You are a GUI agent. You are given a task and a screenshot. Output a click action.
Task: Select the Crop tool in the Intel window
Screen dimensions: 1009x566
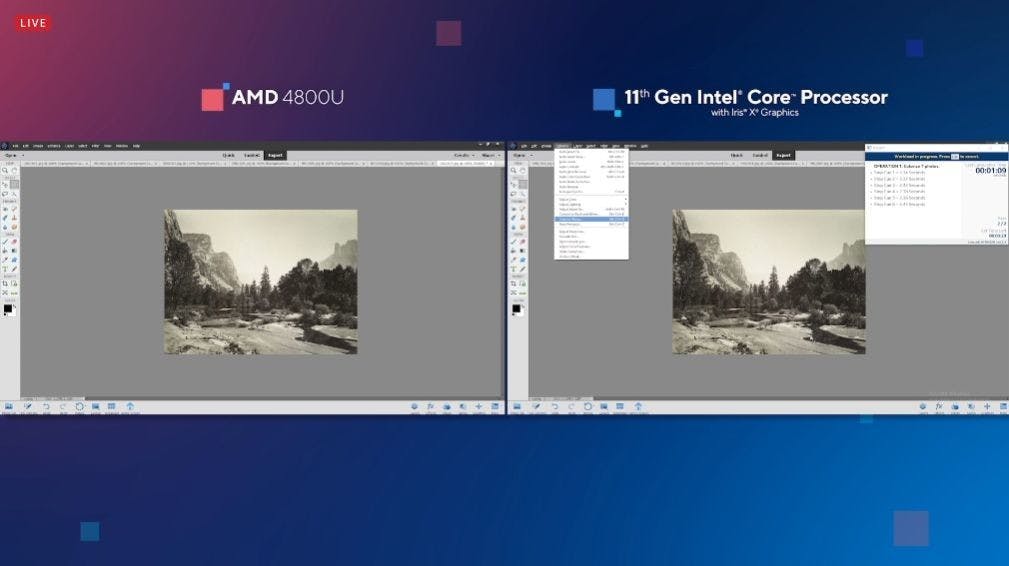[514, 283]
